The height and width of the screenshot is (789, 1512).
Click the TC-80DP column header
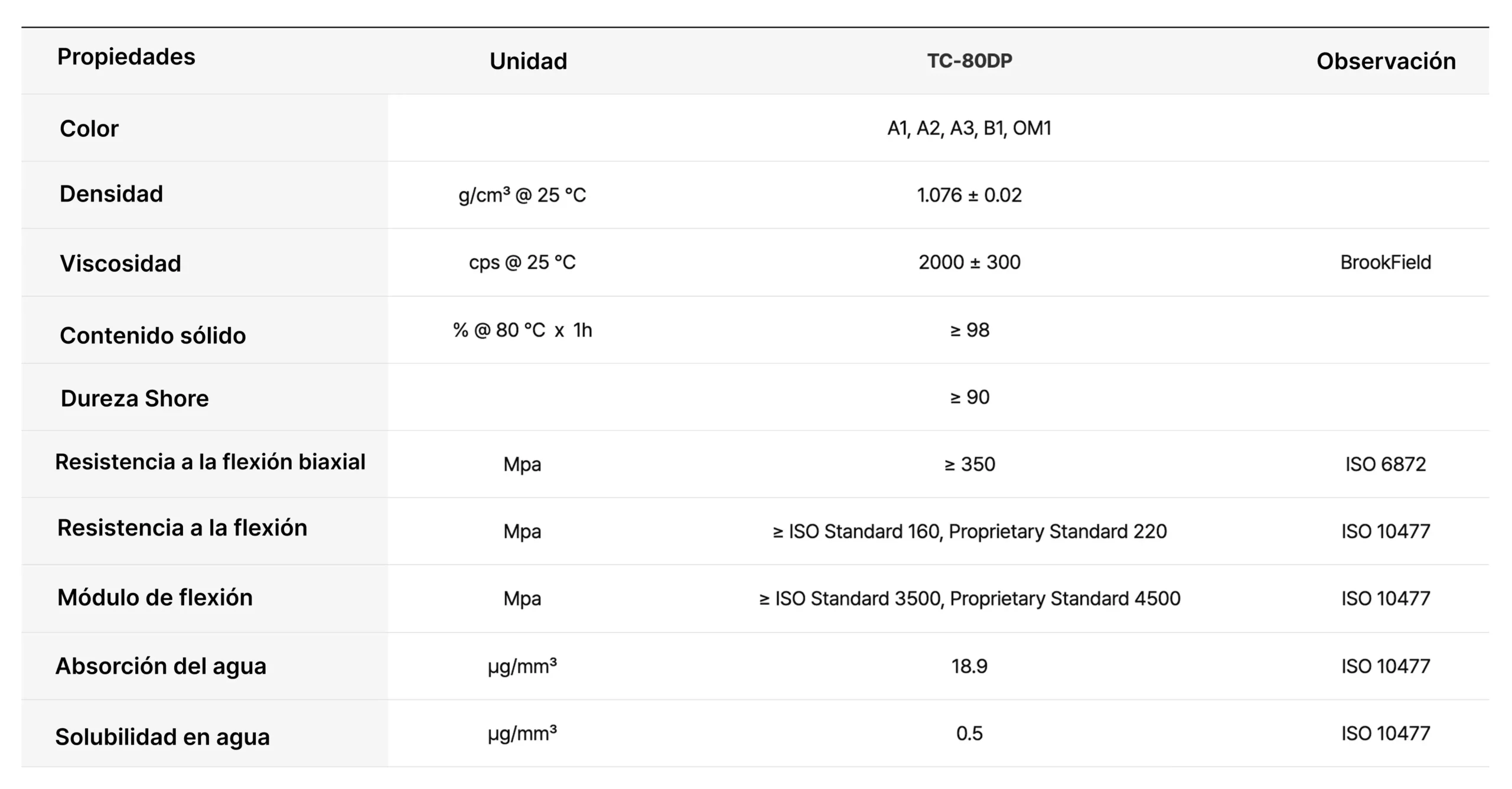tap(969, 60)
